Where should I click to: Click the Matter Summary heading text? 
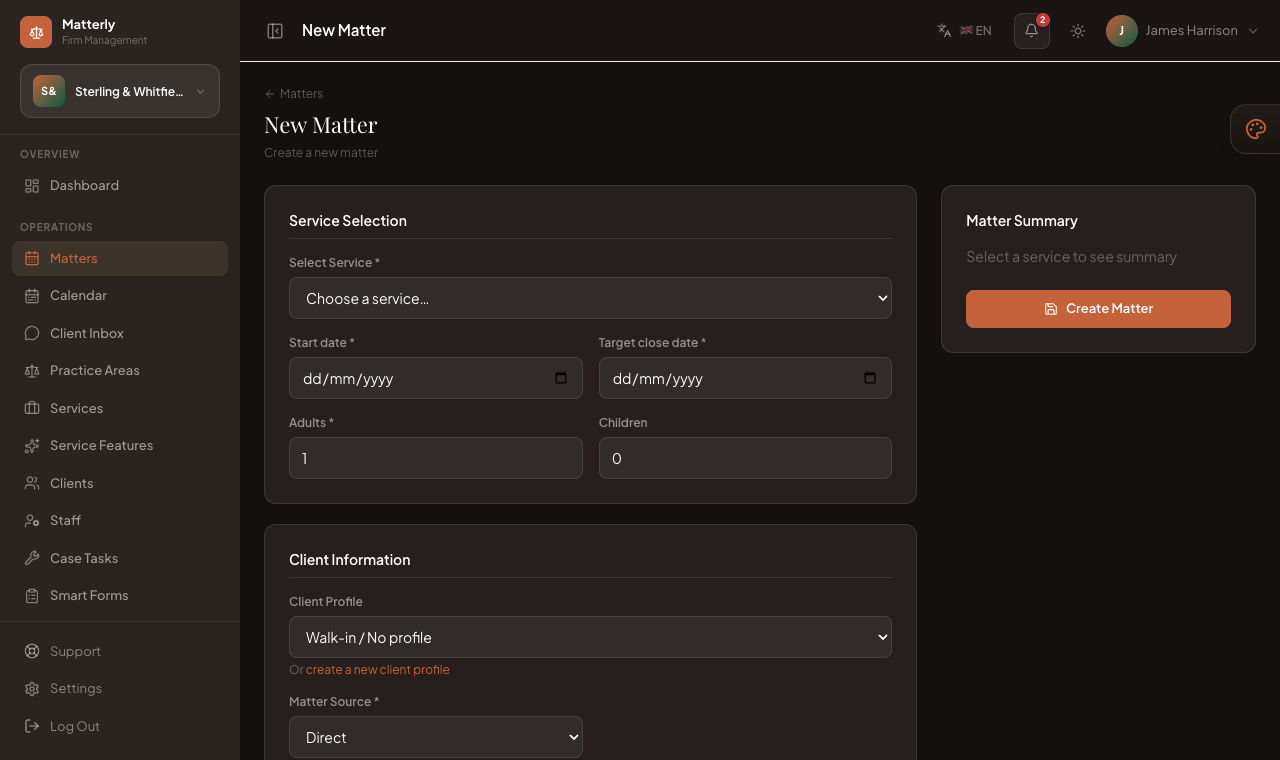(1022, 221)
